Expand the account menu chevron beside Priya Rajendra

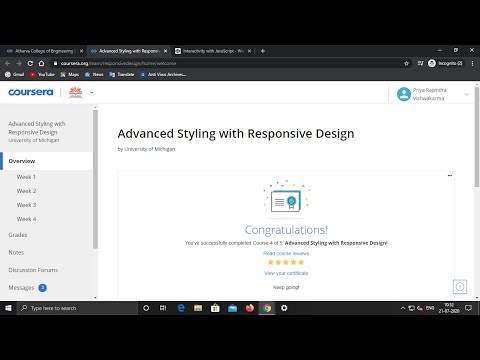click(466, 95)
